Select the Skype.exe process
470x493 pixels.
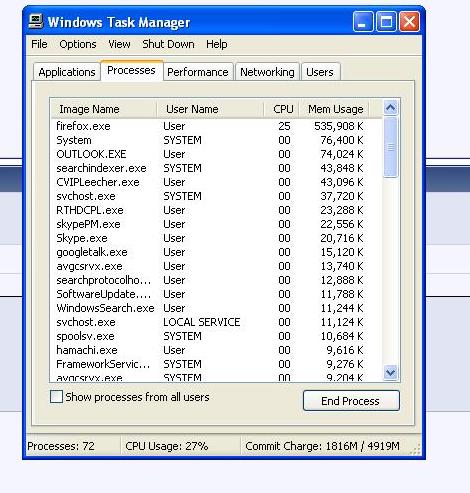click(216, 238)
